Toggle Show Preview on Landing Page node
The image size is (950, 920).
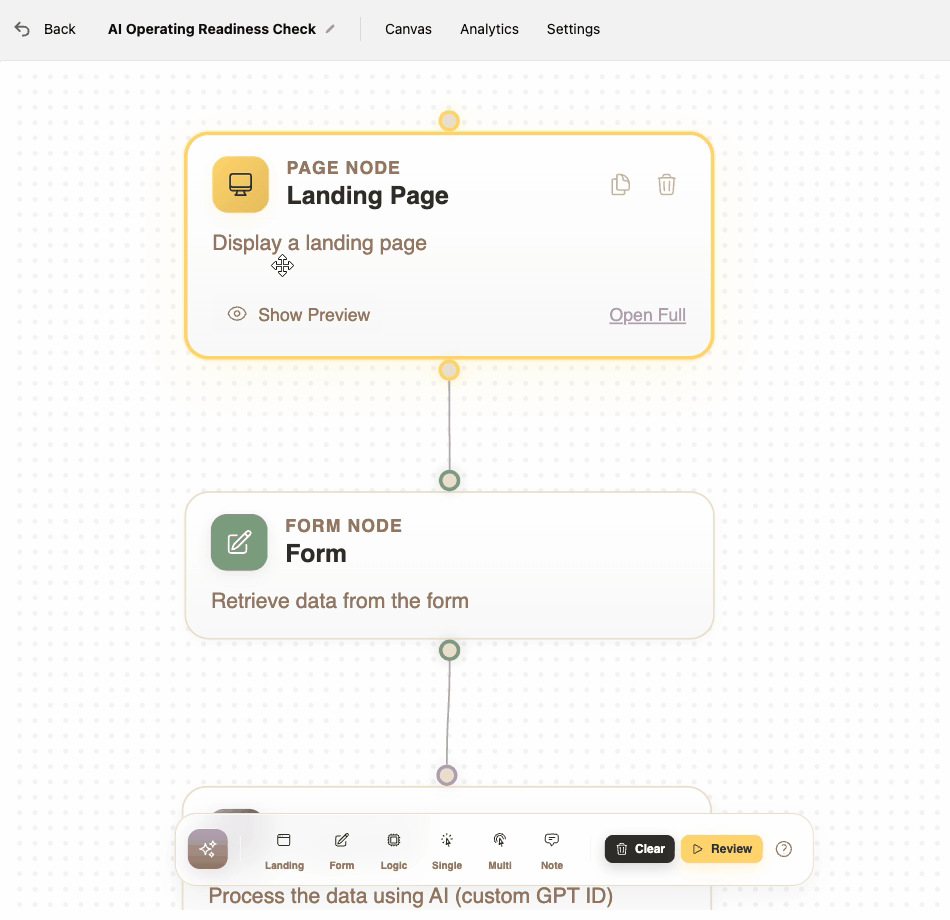click(x=299, y=314)
